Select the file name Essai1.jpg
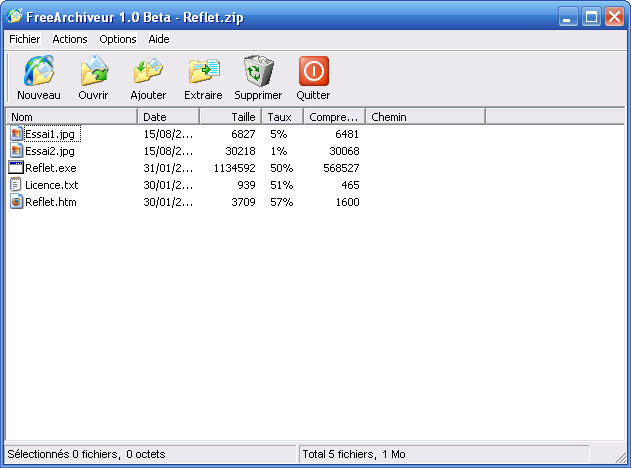The width and height of the screenshot is (631, 468). pos(50,134)
